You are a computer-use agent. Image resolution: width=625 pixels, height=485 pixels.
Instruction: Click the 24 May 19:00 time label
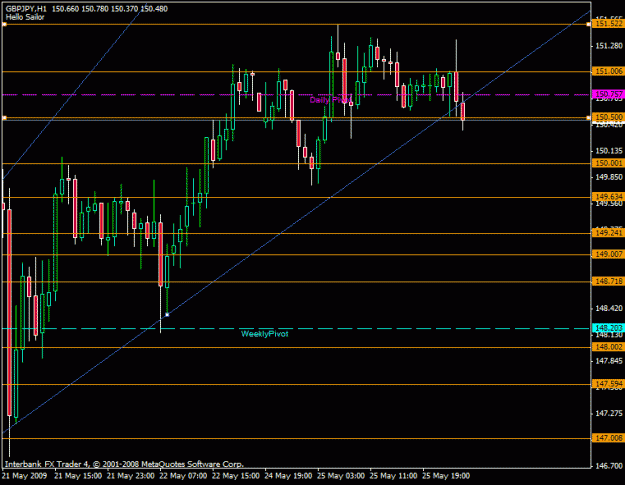[x=288, y=476]
